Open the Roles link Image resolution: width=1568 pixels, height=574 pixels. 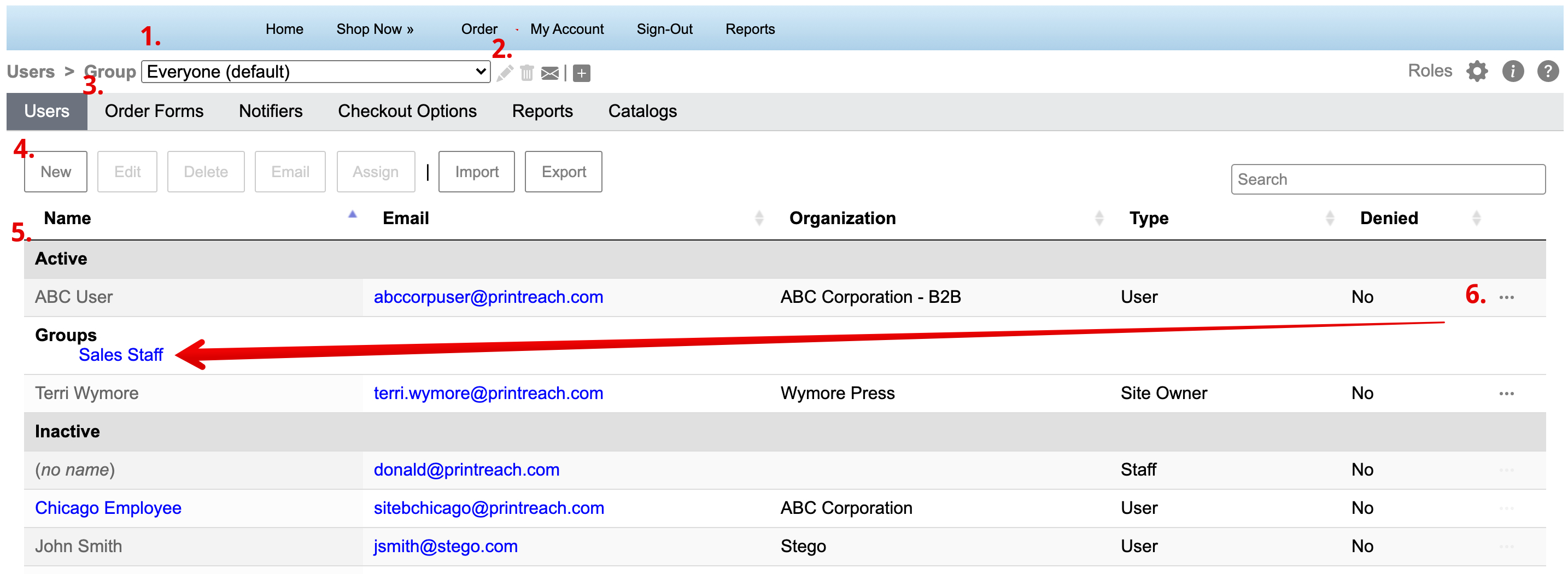click(x=1430, y=71)
